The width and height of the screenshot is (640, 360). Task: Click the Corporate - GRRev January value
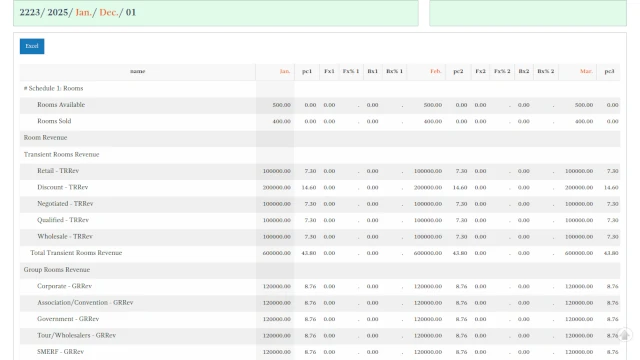pos(276,287)
